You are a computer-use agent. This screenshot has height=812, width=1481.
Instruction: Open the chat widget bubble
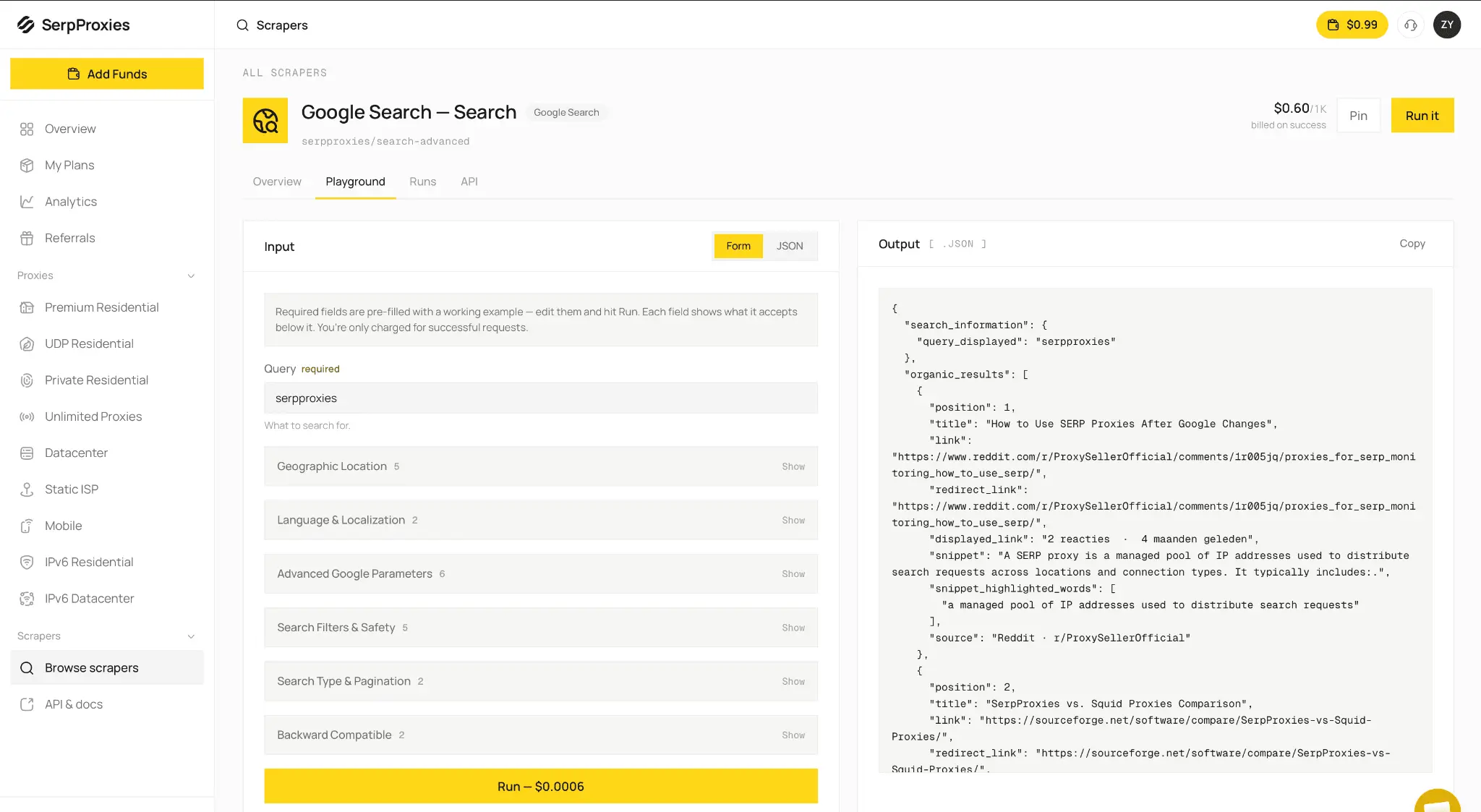[1437, 801]
